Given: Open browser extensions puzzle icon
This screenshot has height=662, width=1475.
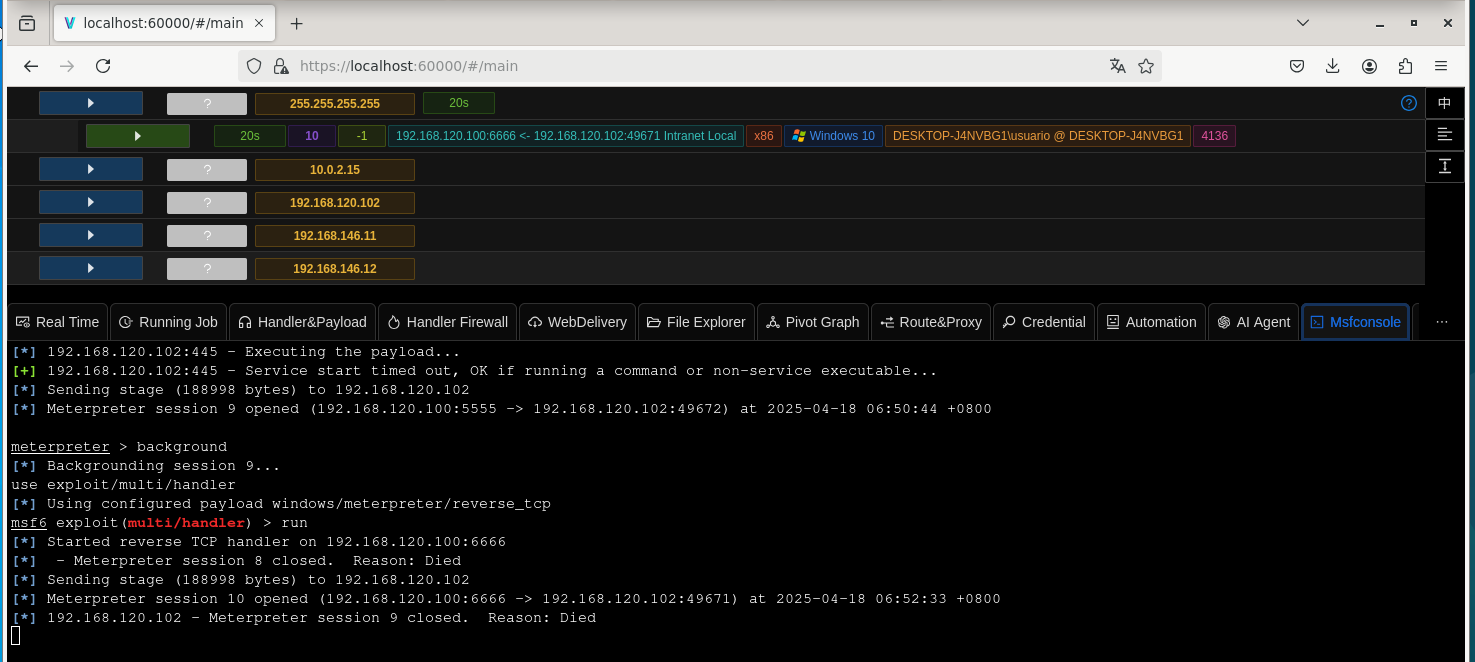Looking at the screenshot, I should 1405,66.
